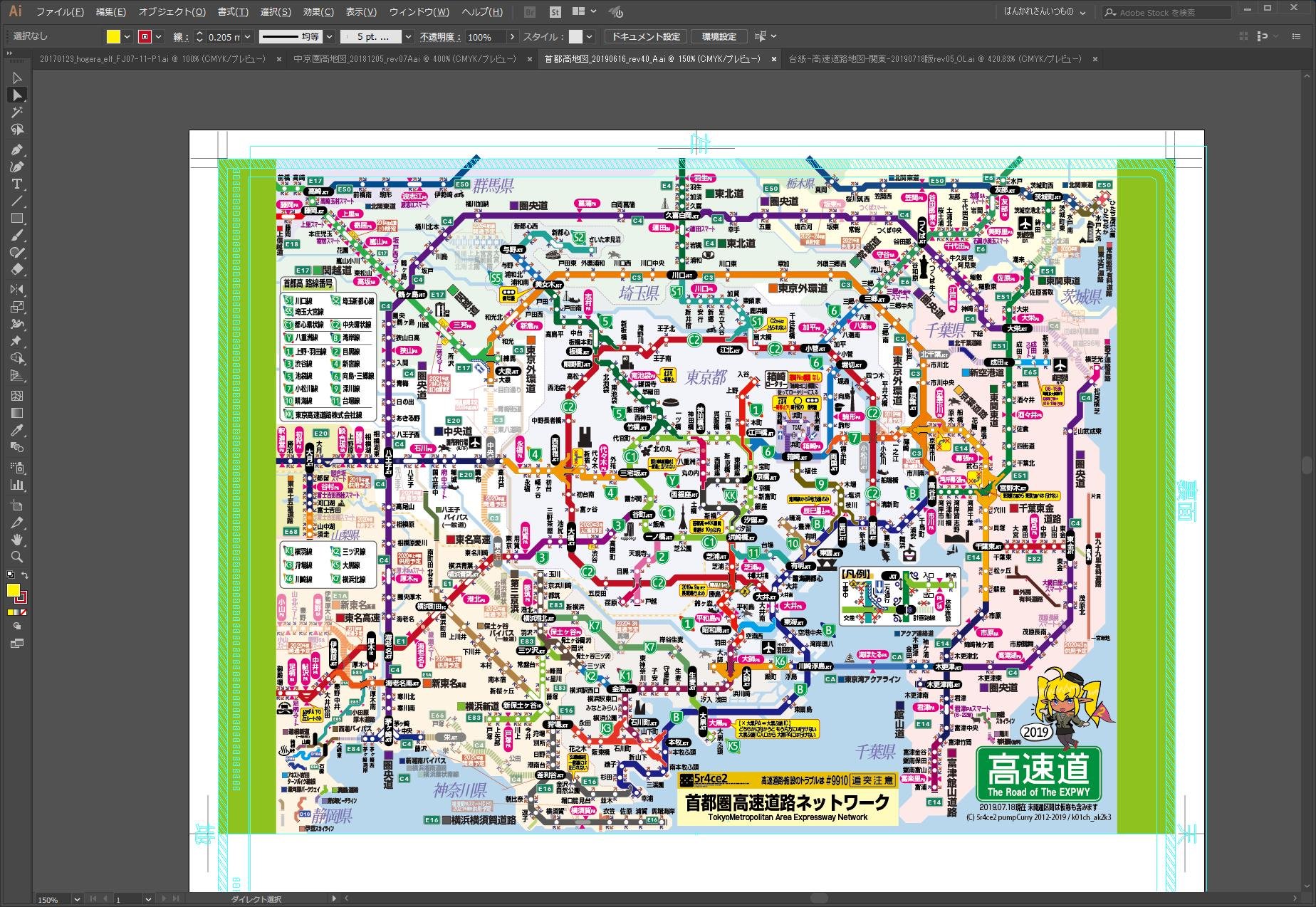Activate the Zoom magnifier tool
The width and height of the screenshot is (1316, 907).
pyautogui.click(x=17, y=557)
